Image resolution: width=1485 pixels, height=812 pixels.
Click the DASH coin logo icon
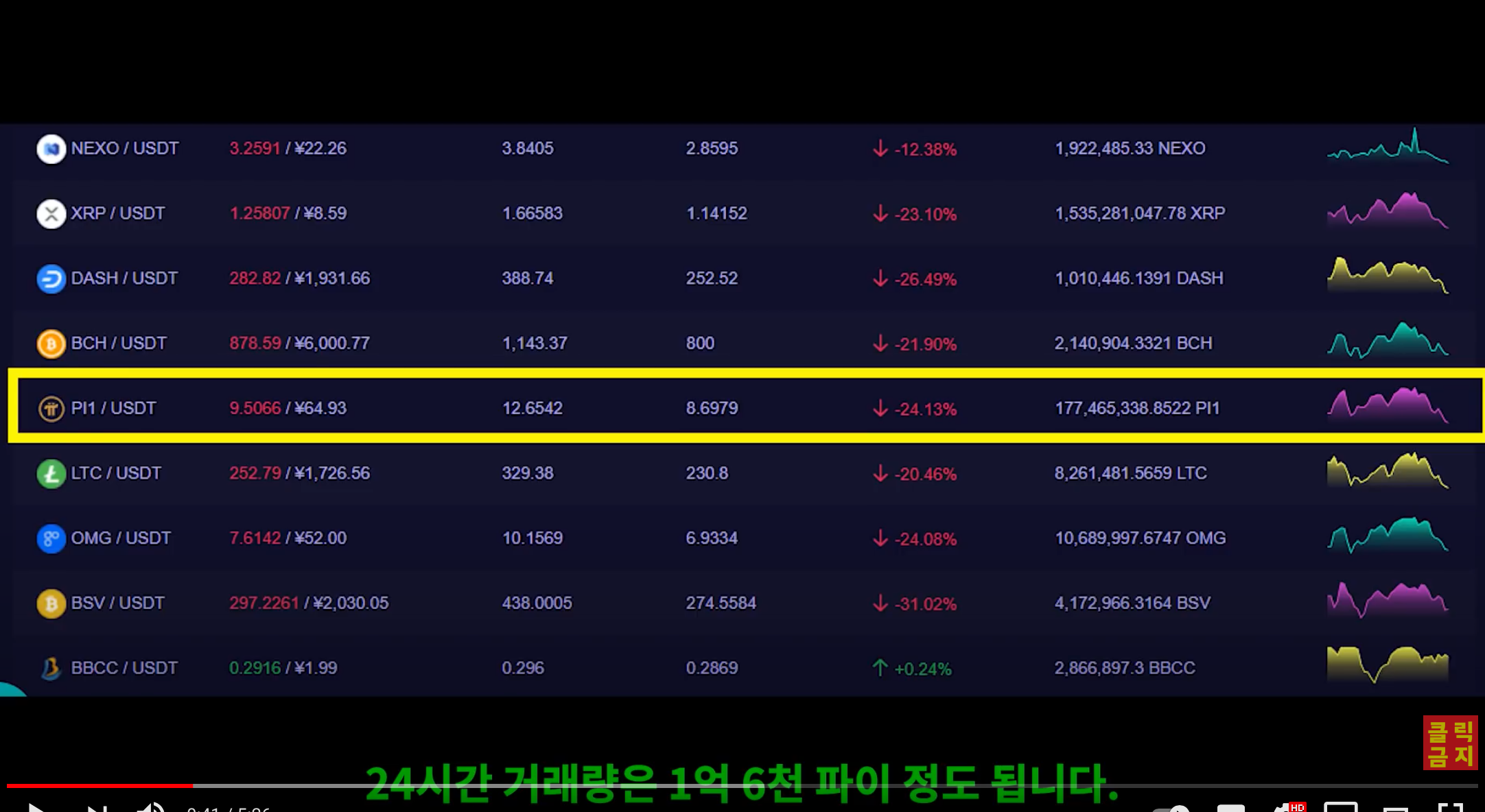(x=51, y=279)
